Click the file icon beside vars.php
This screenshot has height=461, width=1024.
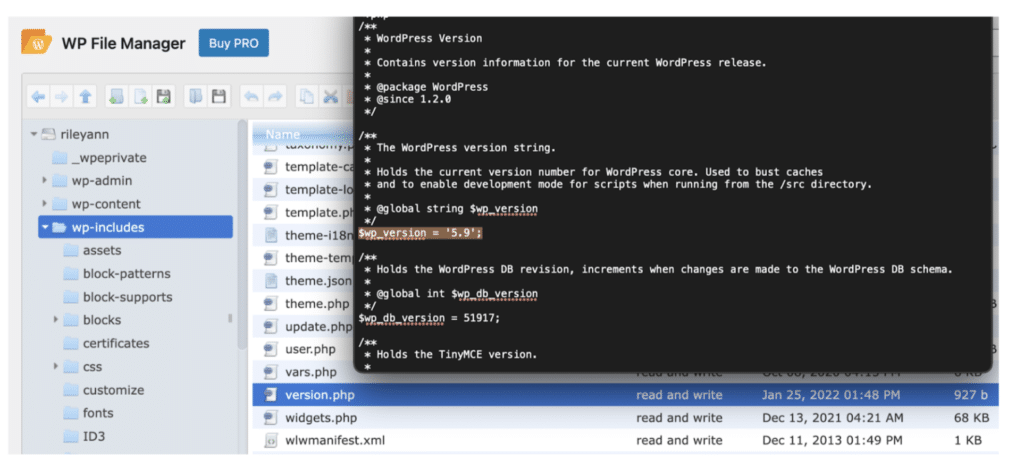pos(270,372)
